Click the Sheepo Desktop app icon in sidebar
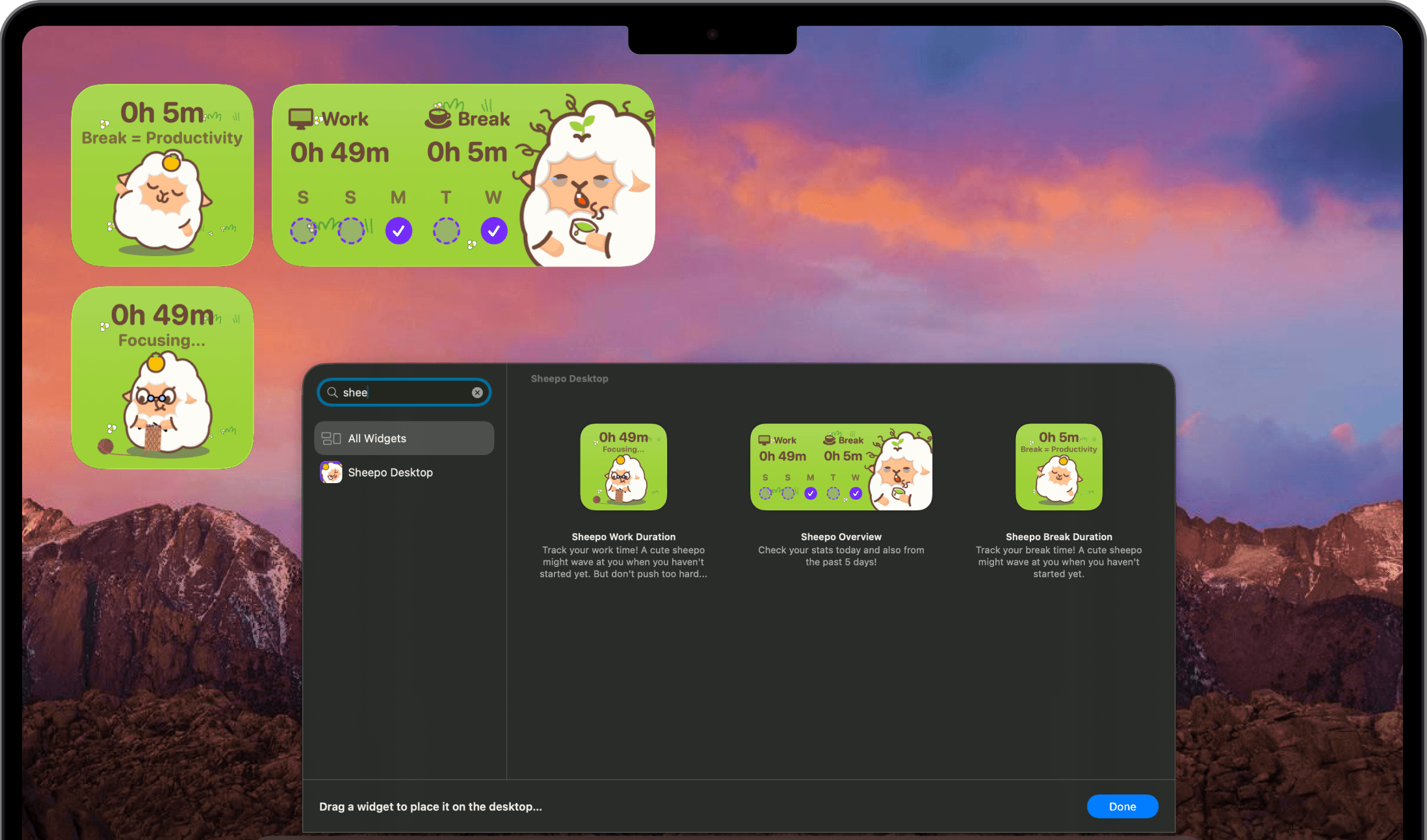Image resolution: width=1427 pixels, height=840 pixels. (x=331, y=472)
